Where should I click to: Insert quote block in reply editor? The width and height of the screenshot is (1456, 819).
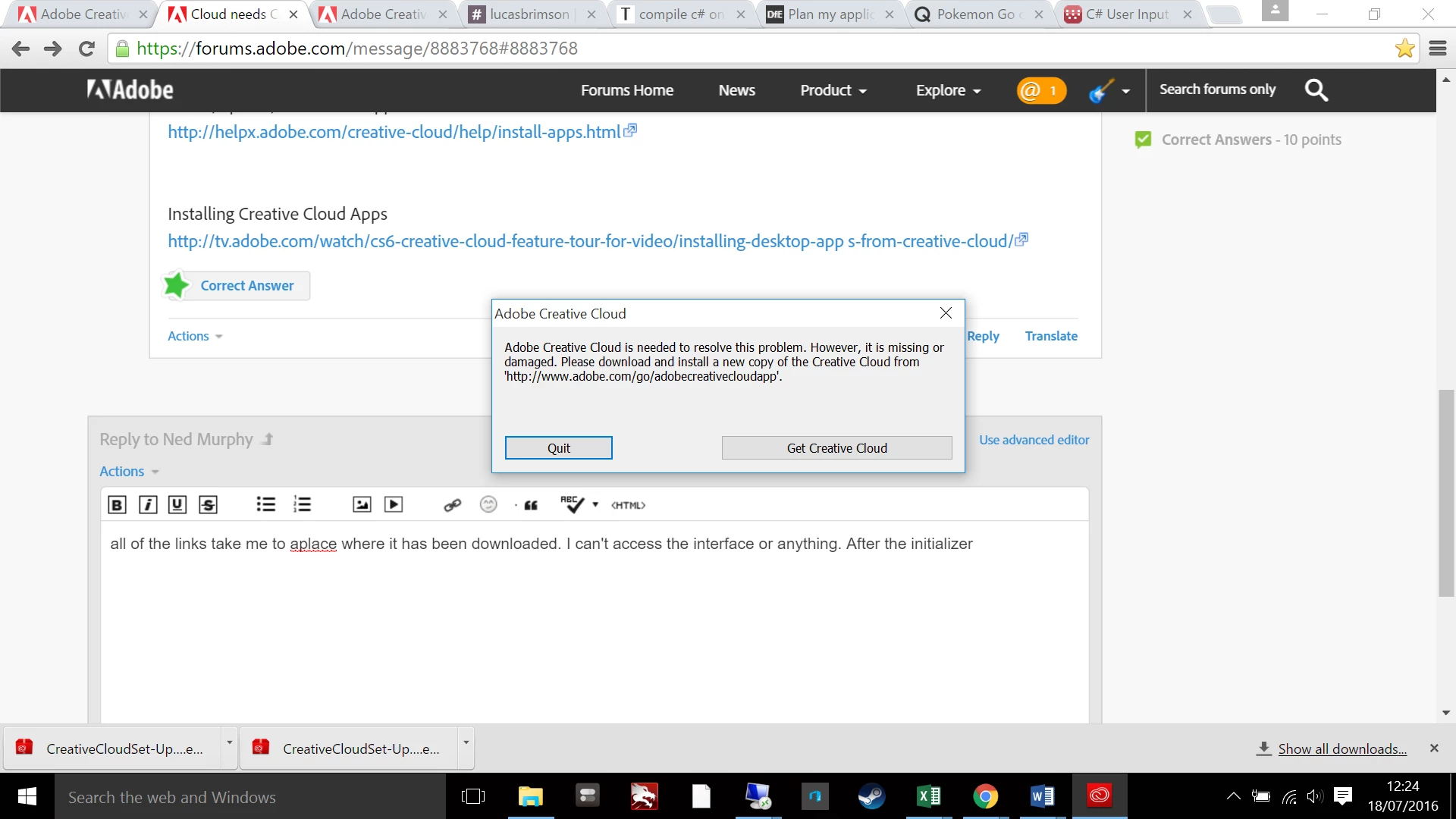pyautogui.click(x=531, y=505)
